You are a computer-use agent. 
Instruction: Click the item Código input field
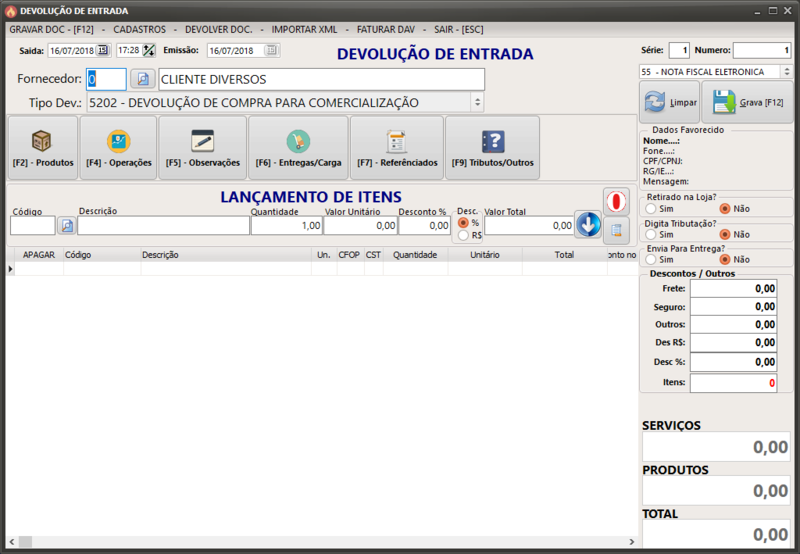pyautogui.click(x=33, y=225)
